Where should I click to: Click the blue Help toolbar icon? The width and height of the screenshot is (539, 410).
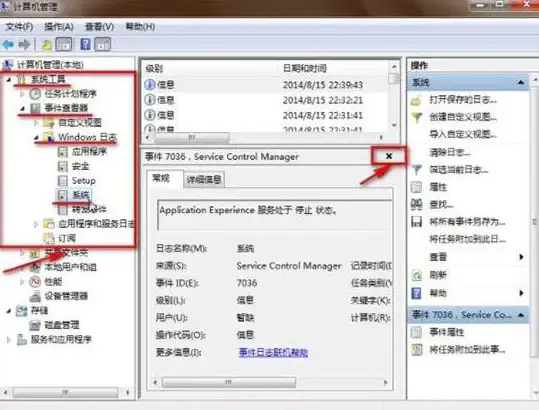point(85,44)
